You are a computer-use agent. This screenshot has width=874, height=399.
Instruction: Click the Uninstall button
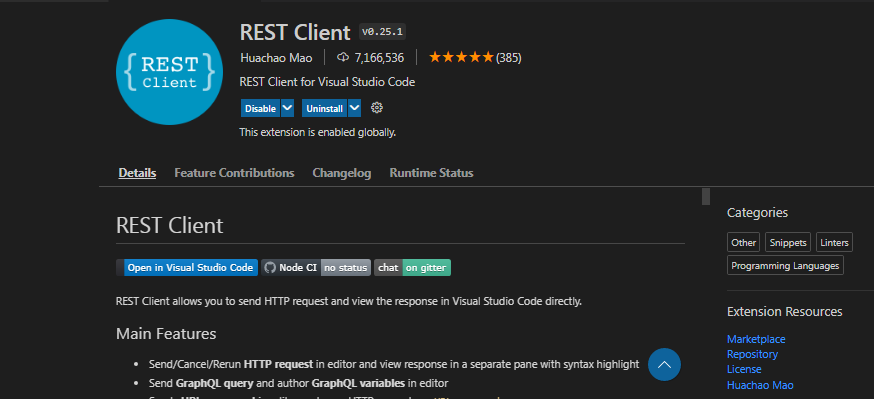coord(324,109)
